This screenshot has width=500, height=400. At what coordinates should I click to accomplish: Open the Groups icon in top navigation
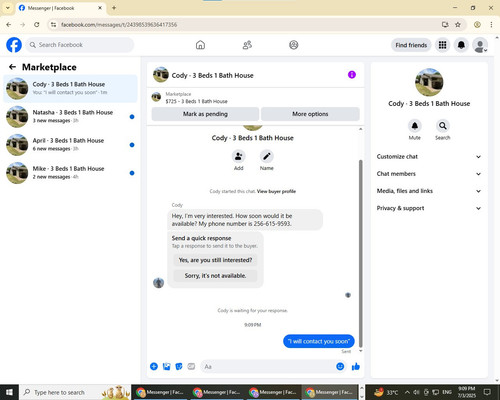(x=294, y=45)
